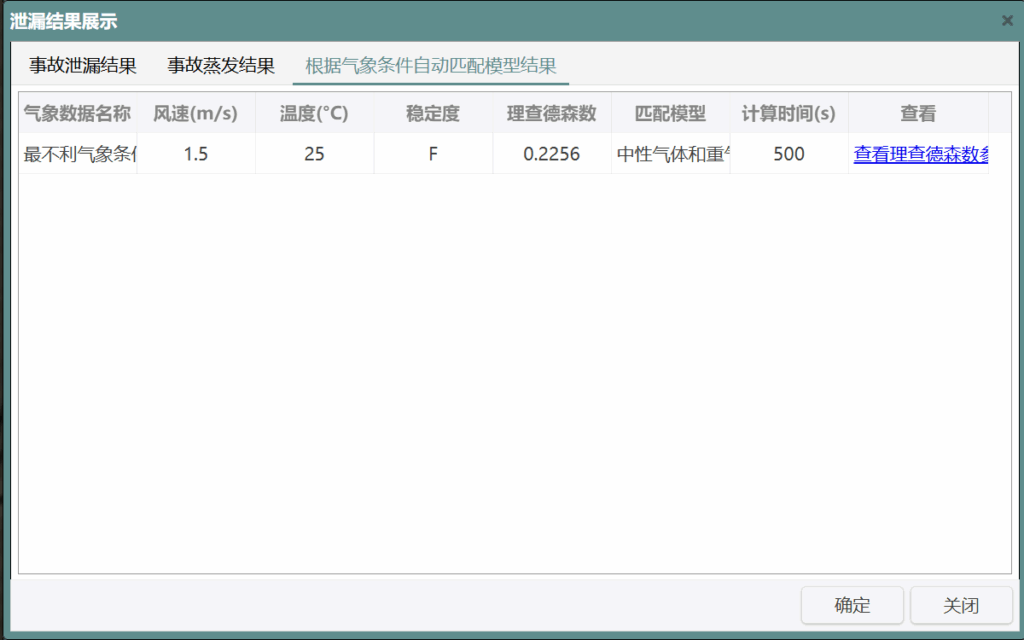Click the 稳定度 column header
This screenshot has width=1024, height=640.
tap(432, 113)
